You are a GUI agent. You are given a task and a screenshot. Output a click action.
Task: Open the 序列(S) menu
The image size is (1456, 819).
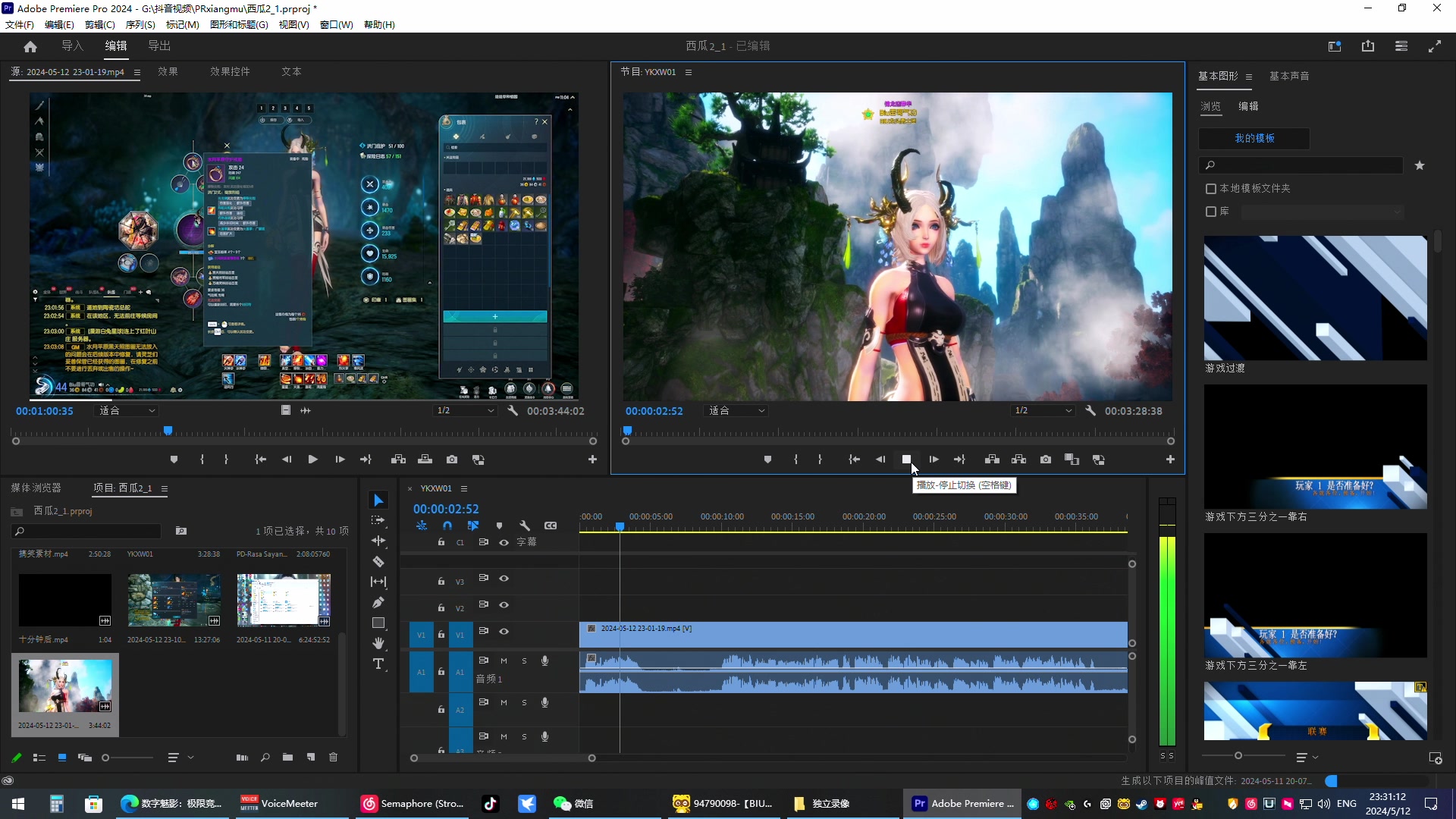[140, 24]
